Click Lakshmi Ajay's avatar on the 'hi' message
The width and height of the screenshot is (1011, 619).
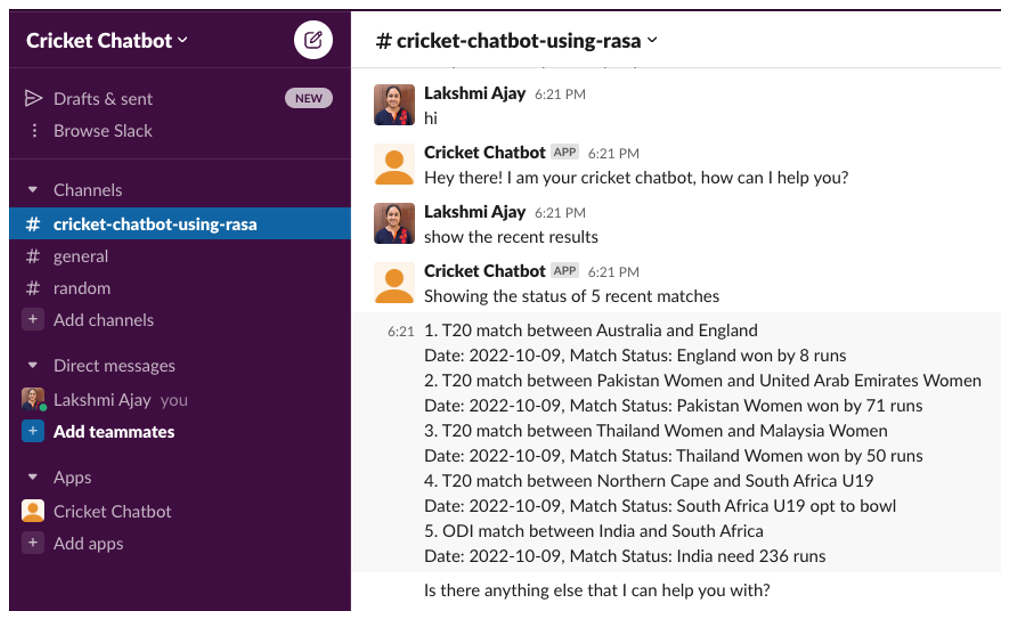[394, 105]
